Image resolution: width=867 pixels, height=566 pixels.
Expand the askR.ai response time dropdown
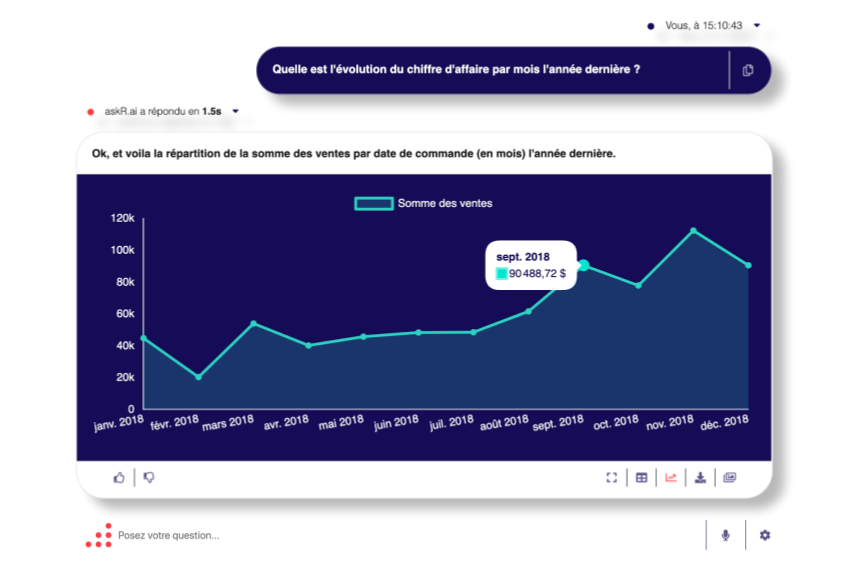coord(236,112)
